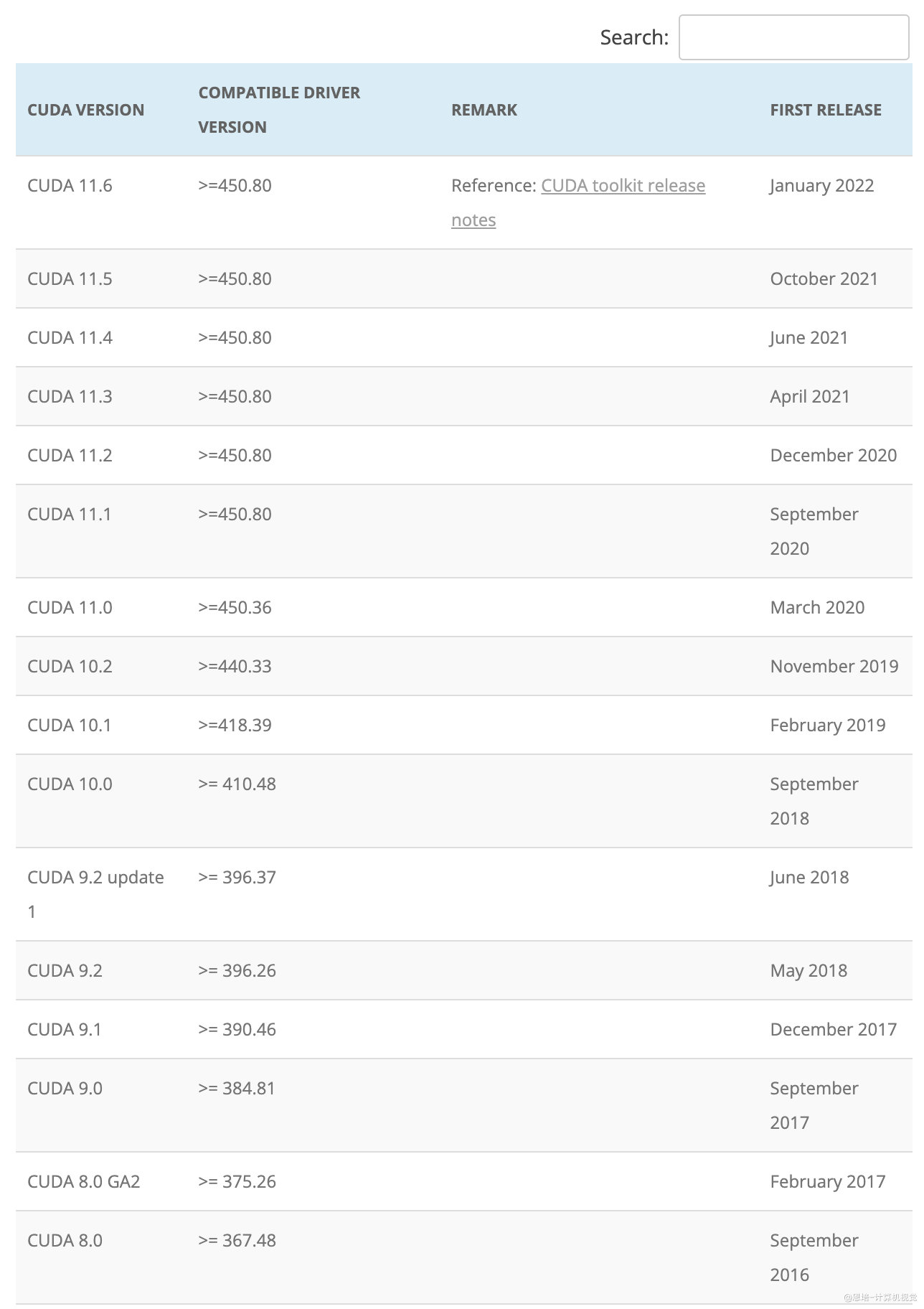Sort by FIRST RELEASE column header
The width and height of the screenshot is (924, 1309).
(826, 110)
